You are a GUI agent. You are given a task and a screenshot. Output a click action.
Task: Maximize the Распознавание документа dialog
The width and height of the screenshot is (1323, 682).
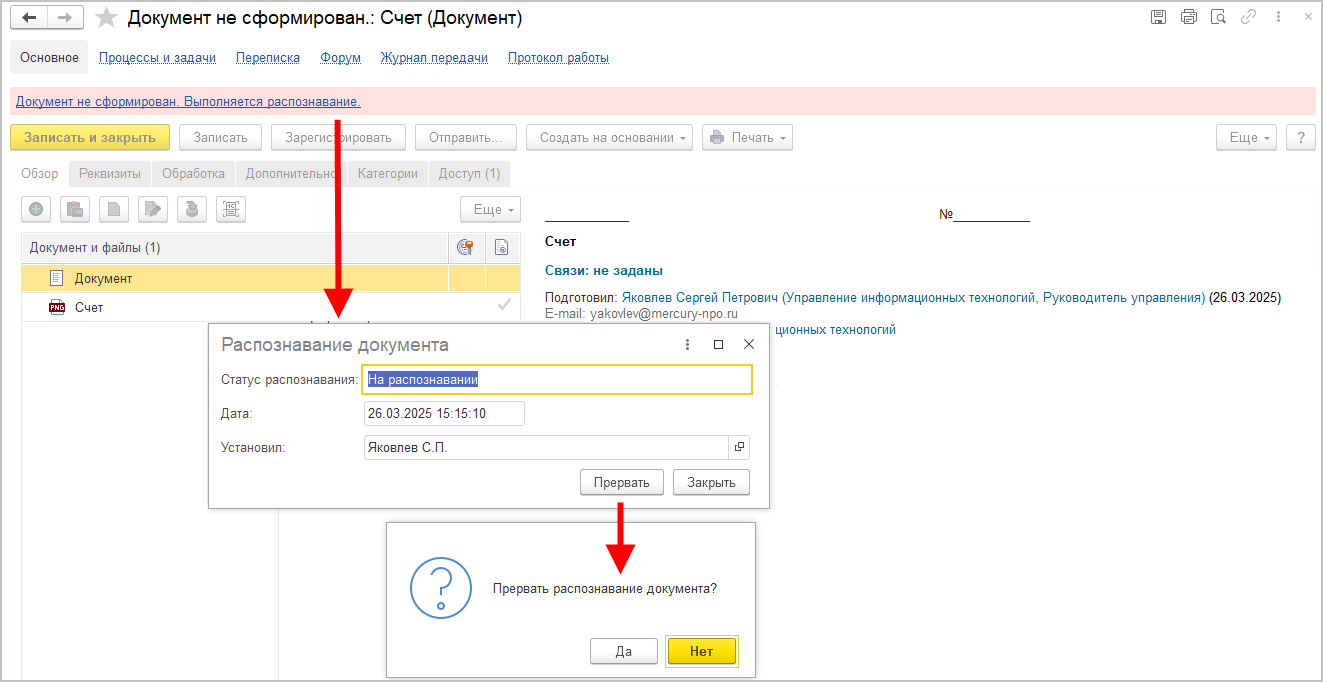[x=718, y=344]
